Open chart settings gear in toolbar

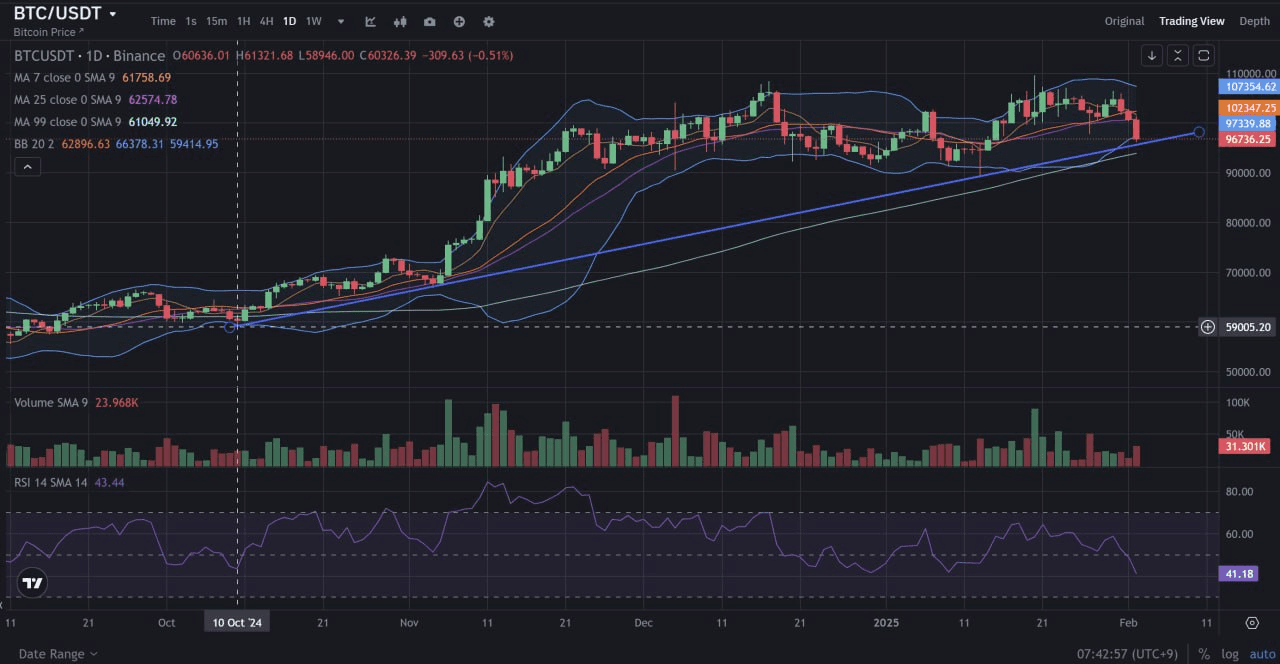[x=488, y=21]
